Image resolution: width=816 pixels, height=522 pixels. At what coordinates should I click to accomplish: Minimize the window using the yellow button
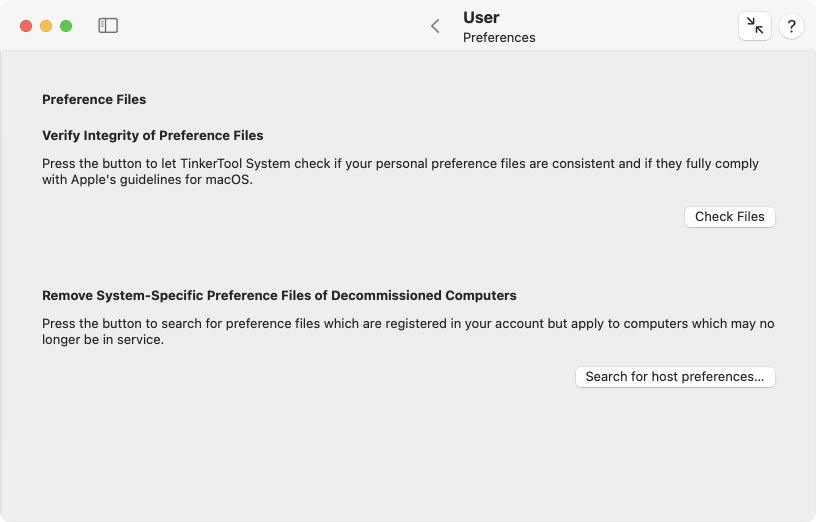46,26
